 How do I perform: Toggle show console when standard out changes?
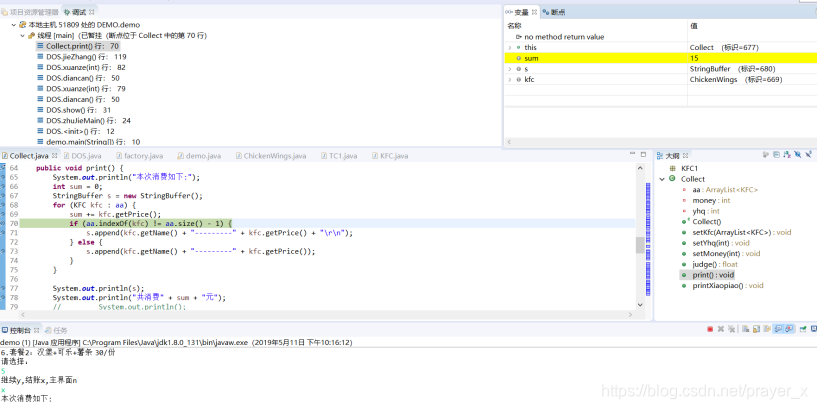point(778,329)
